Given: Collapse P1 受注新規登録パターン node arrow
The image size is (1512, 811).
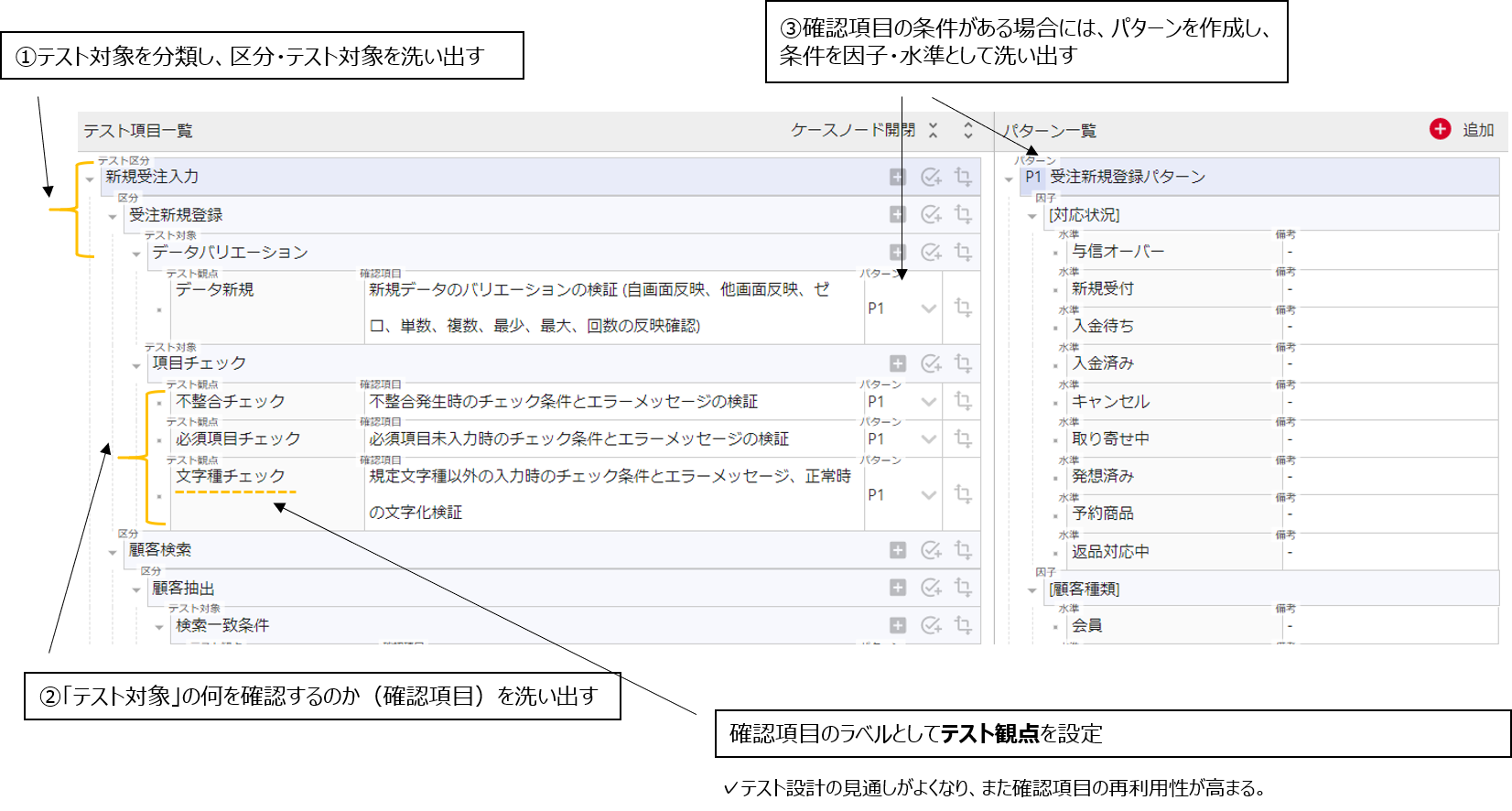Looking at the screenshot, I should coord(1009,179).
